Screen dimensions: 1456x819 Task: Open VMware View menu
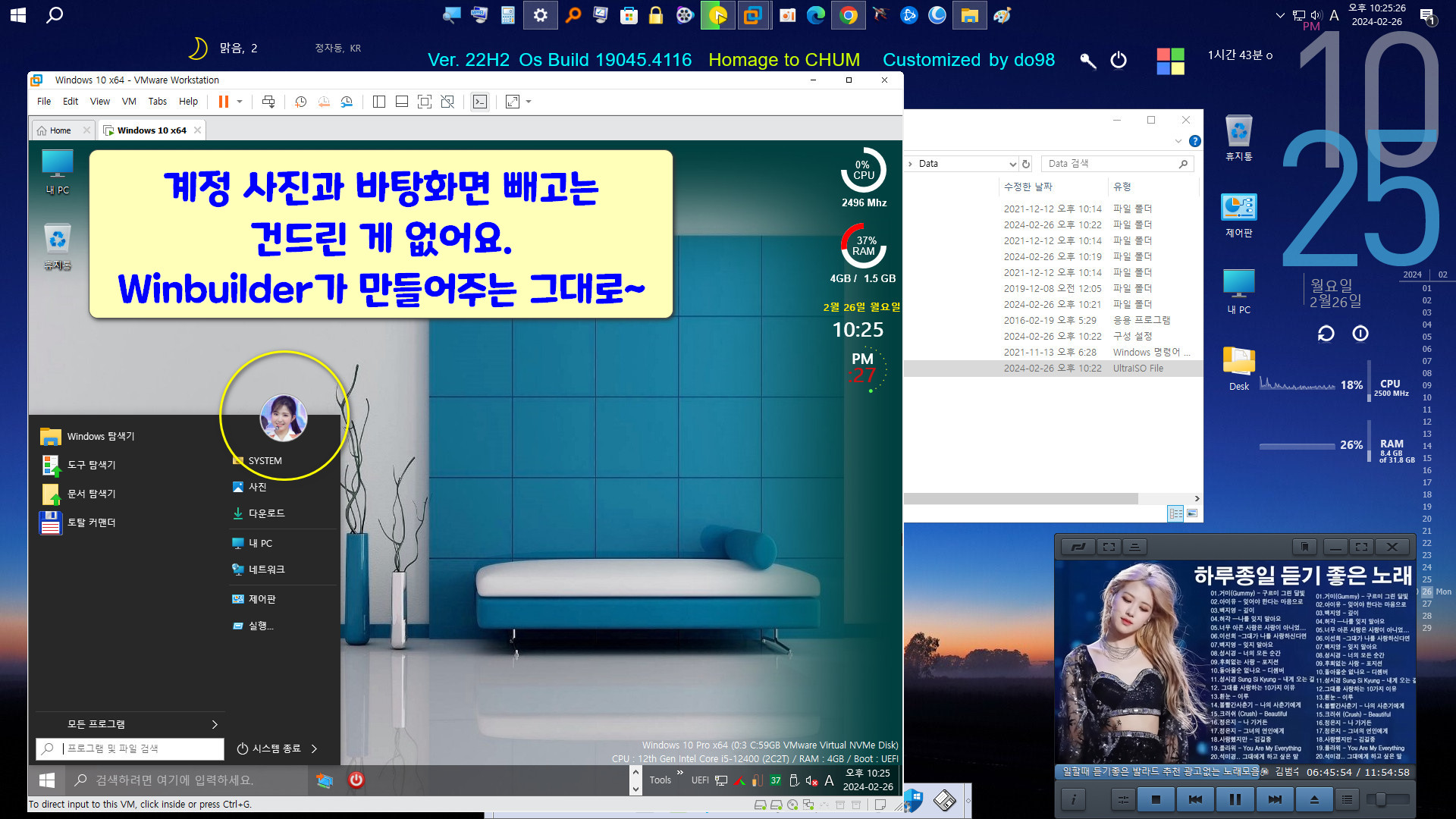coord(100,102)
